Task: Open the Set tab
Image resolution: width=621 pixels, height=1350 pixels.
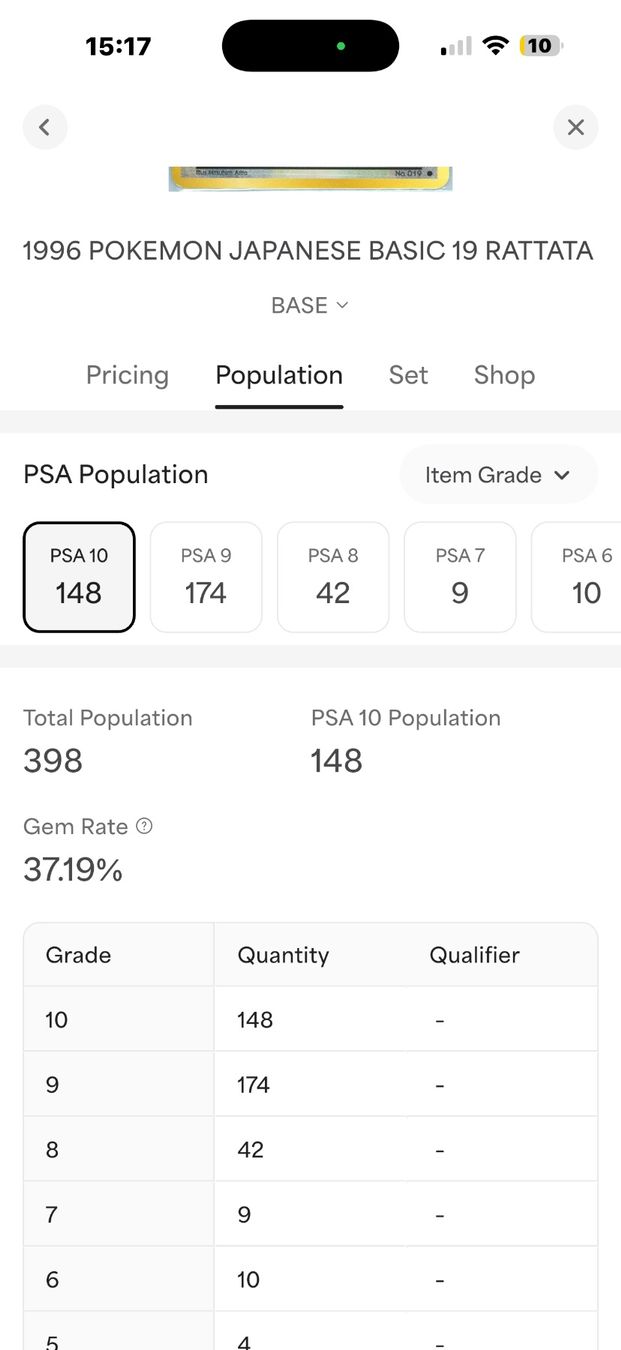Action: (x=408, y=375)
